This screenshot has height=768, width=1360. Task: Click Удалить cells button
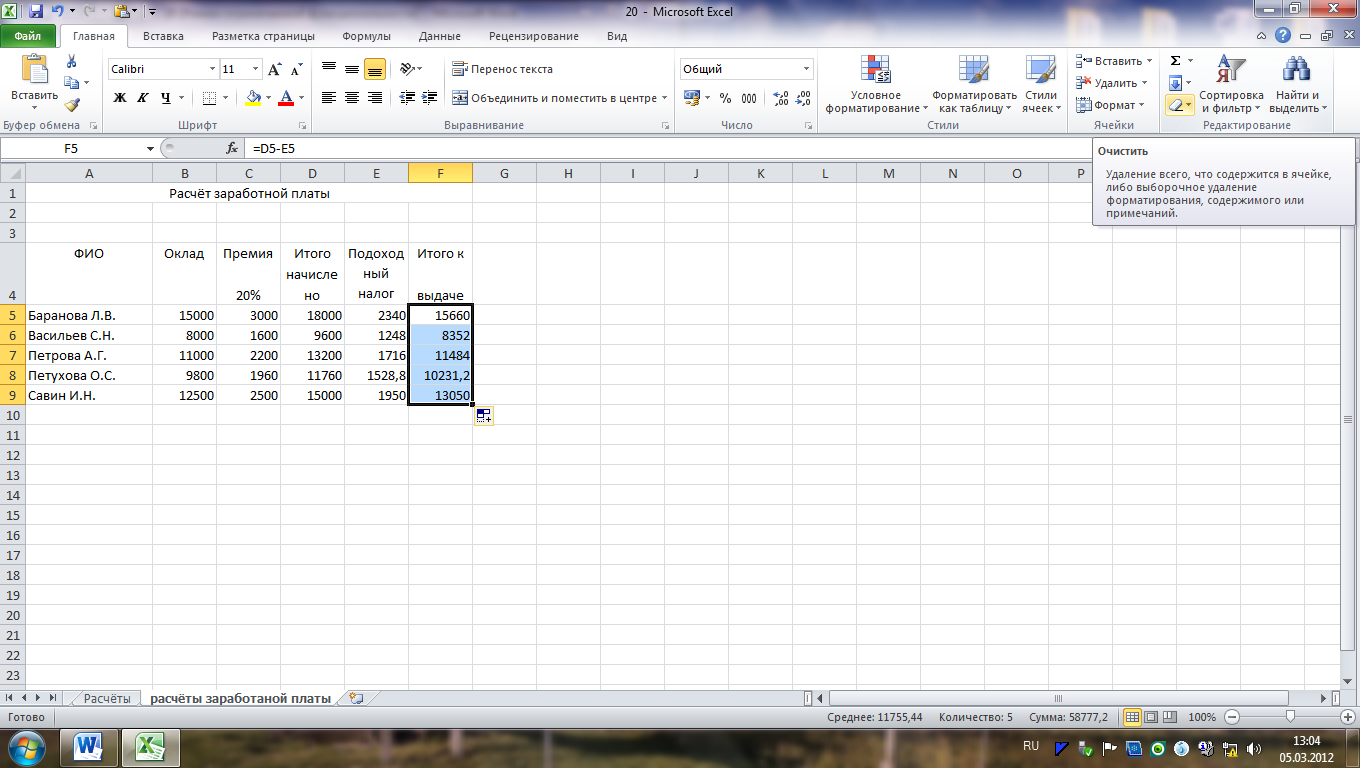pyautogui.click(x=1111, y=83)
